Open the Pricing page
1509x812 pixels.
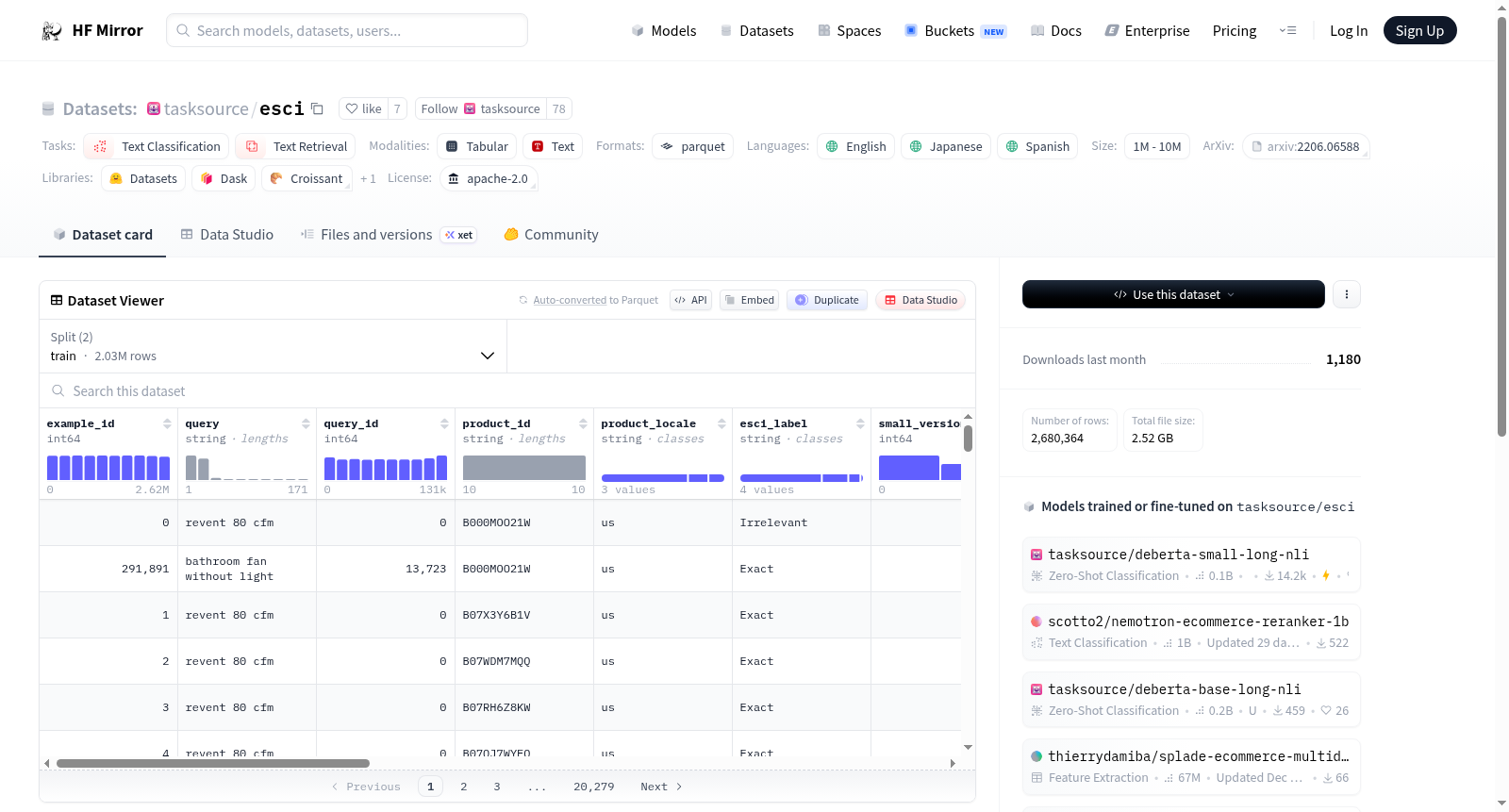click(x=1235, y=31)
